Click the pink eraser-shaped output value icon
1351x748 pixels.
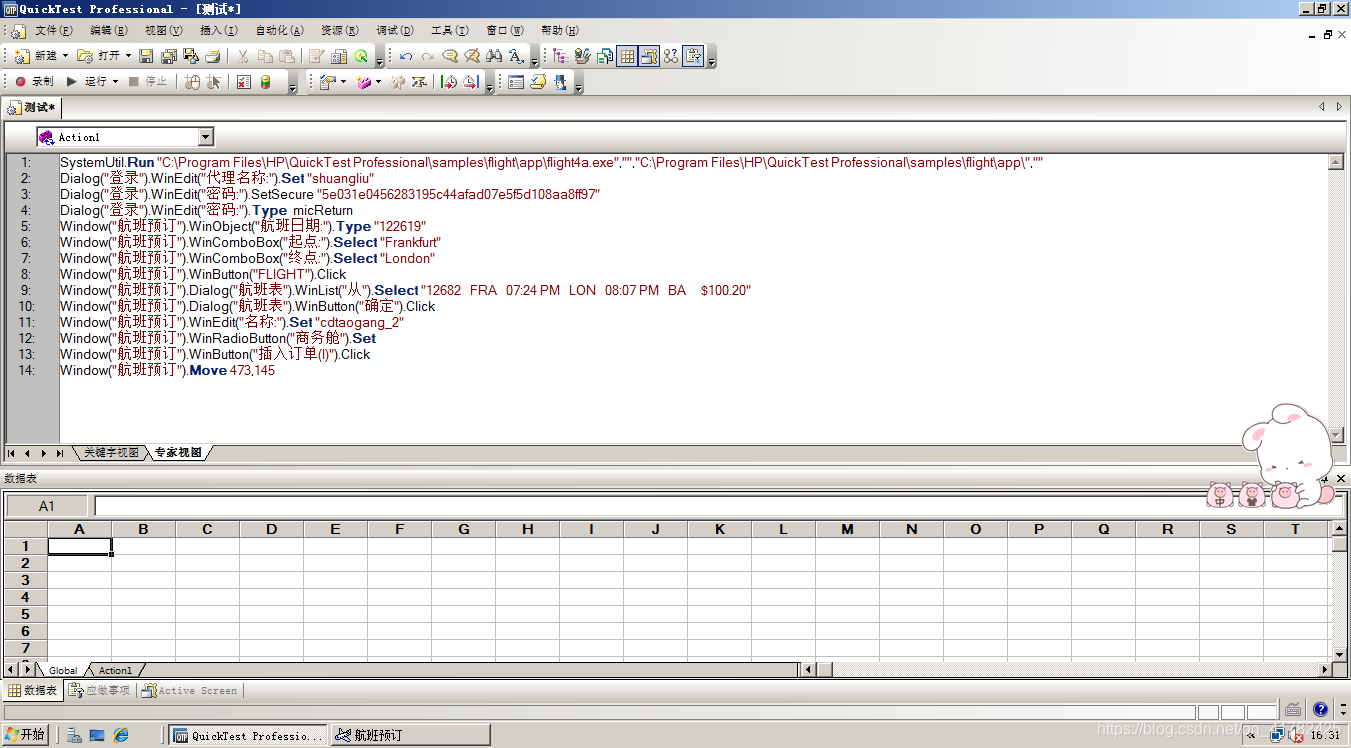[363, 82]
